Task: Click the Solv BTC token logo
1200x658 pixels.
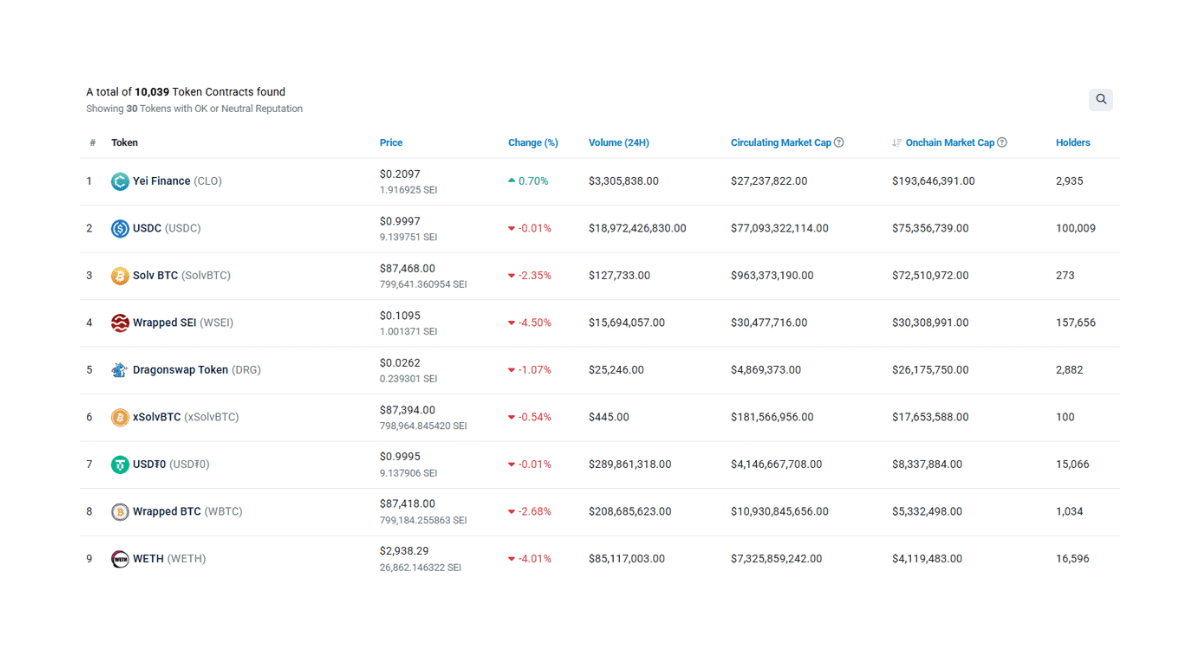Action: tap(120, 275)
